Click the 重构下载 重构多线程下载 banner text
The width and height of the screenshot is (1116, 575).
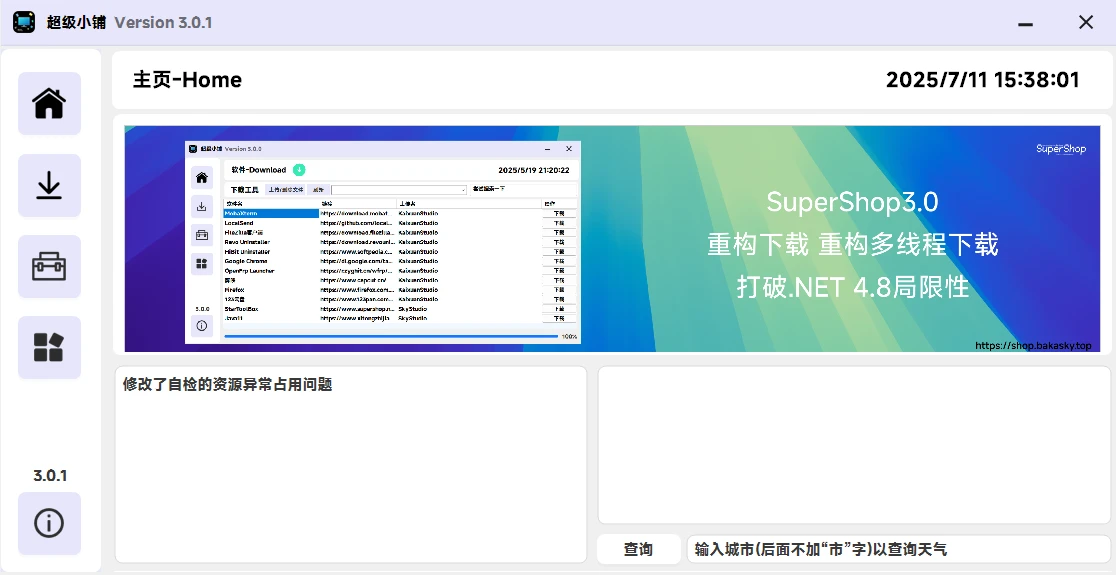(x=853, y=245)
